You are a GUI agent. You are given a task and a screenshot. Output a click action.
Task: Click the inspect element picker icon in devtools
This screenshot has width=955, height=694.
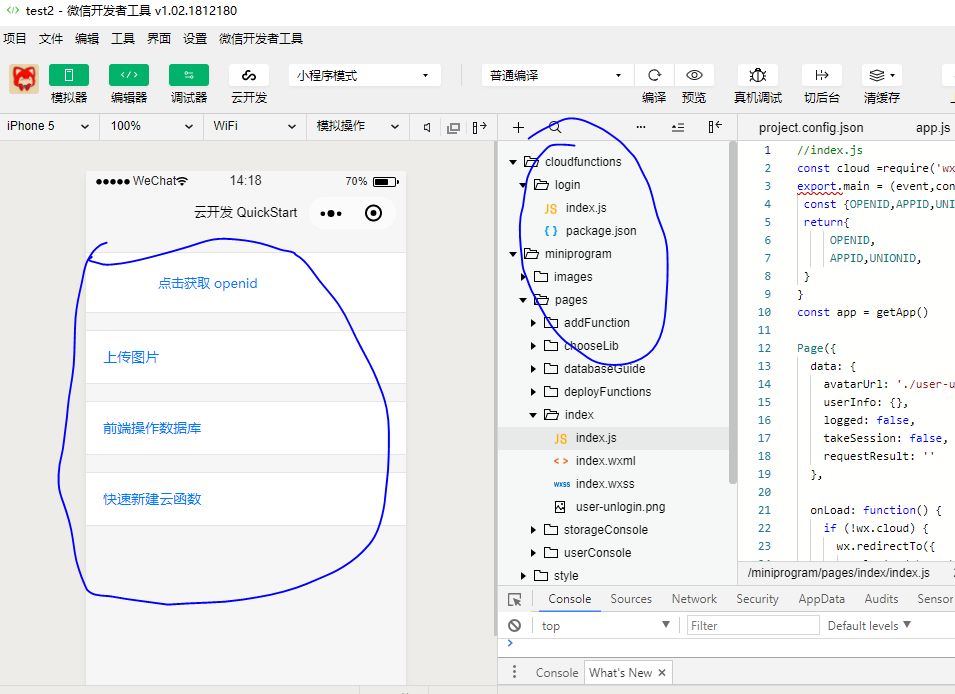[x=515, y=600]
